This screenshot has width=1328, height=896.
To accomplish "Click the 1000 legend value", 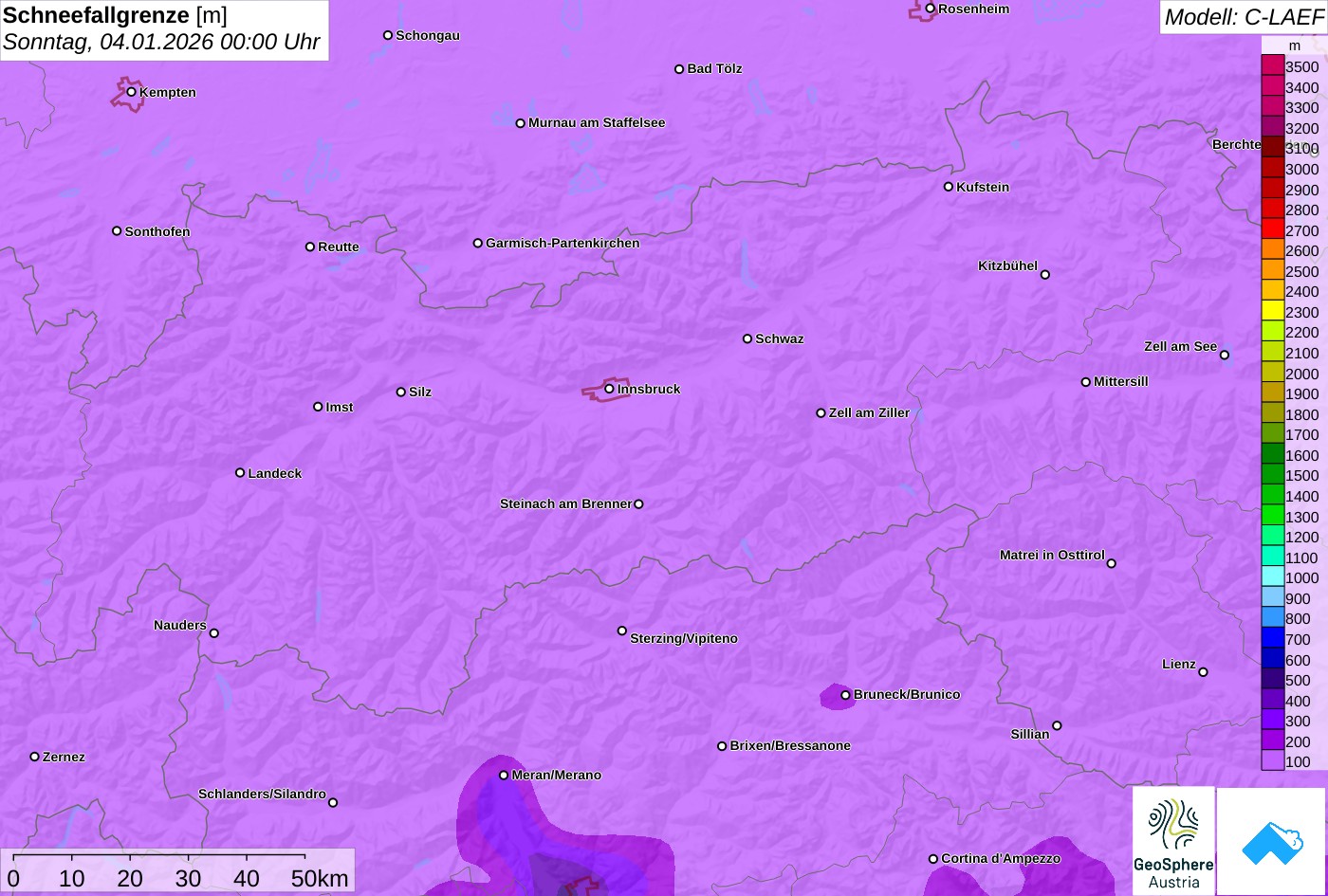I will (1301, 577).
